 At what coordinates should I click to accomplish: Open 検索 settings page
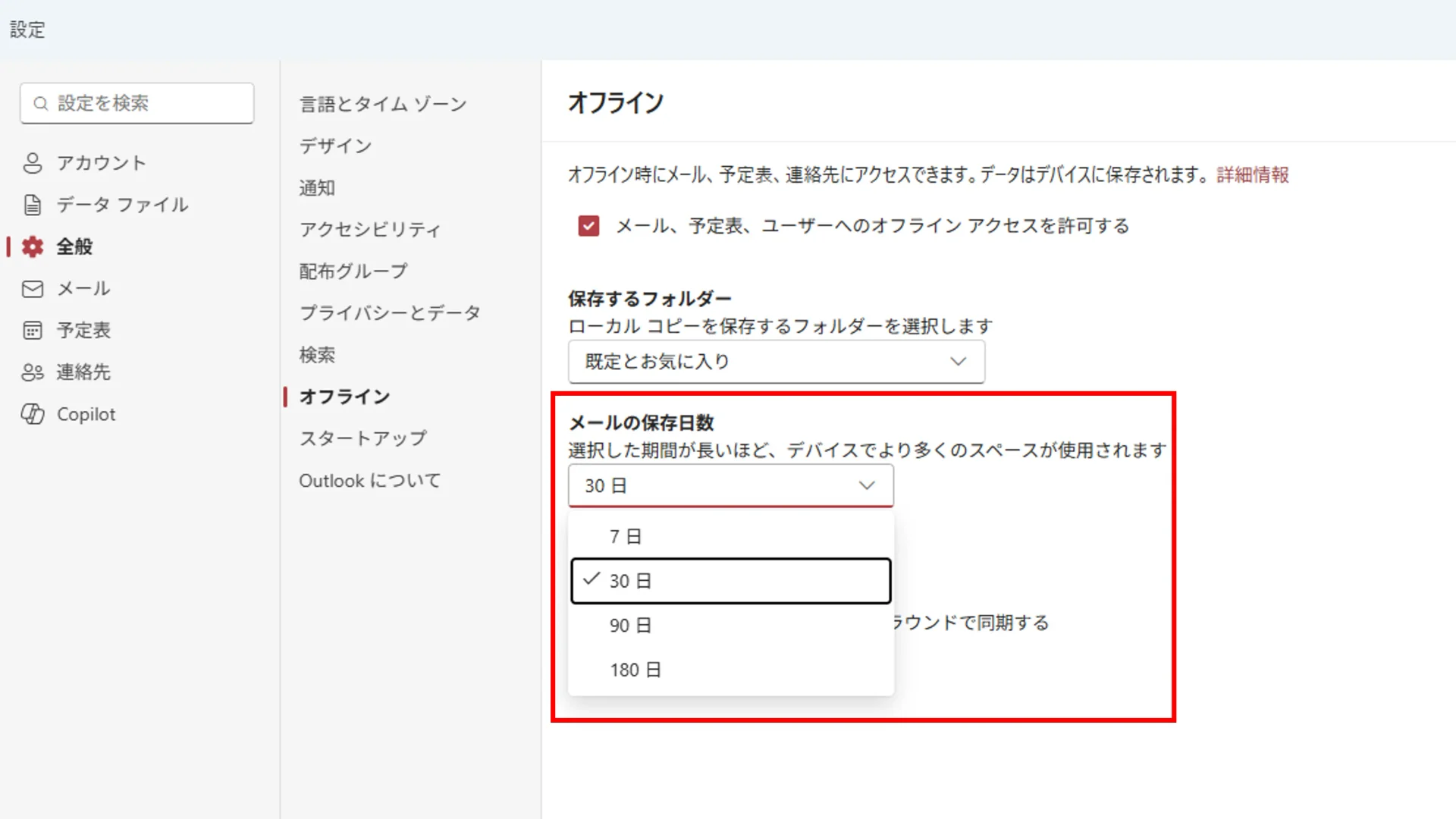317,354
